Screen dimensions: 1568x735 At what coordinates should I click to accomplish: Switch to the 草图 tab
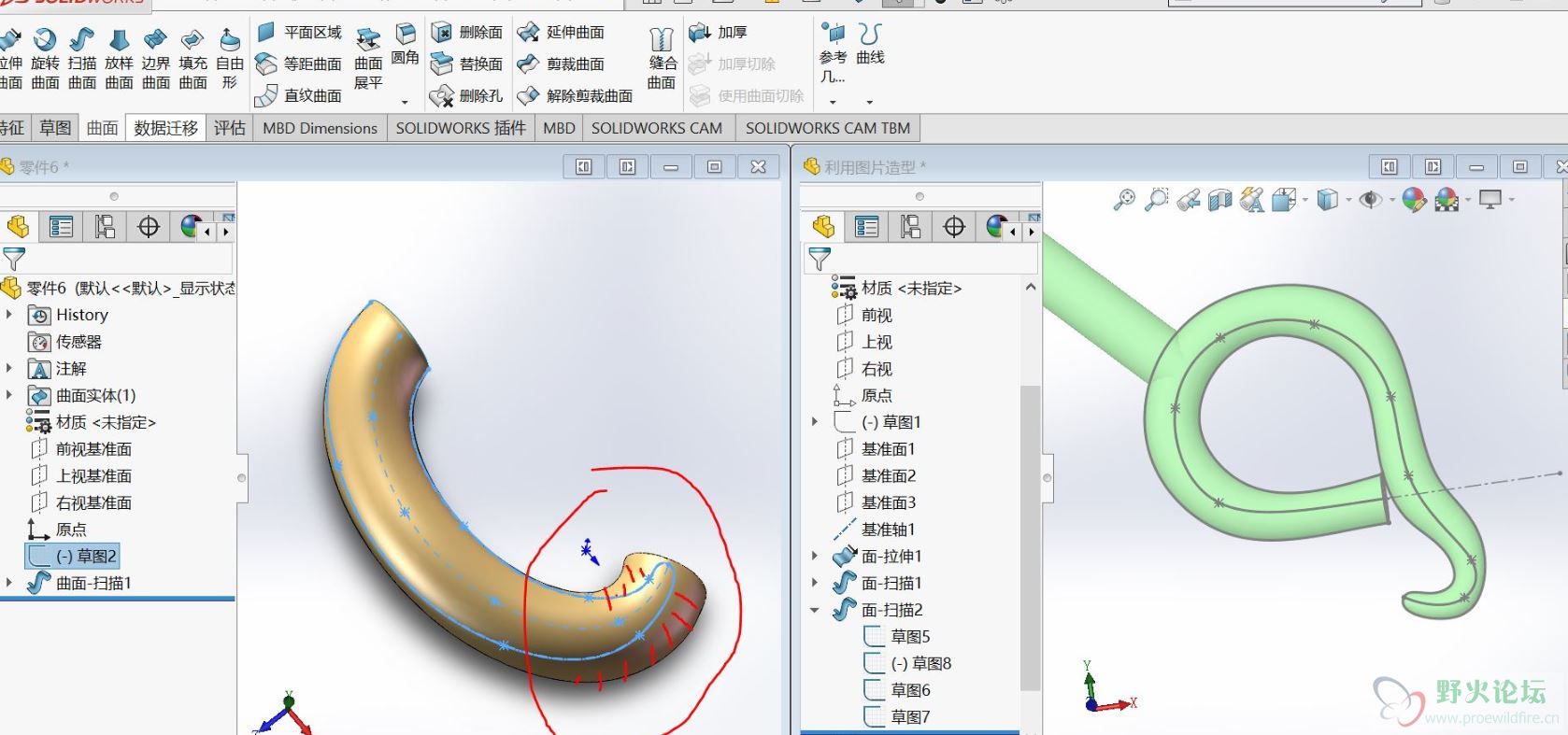pos(55,128)
